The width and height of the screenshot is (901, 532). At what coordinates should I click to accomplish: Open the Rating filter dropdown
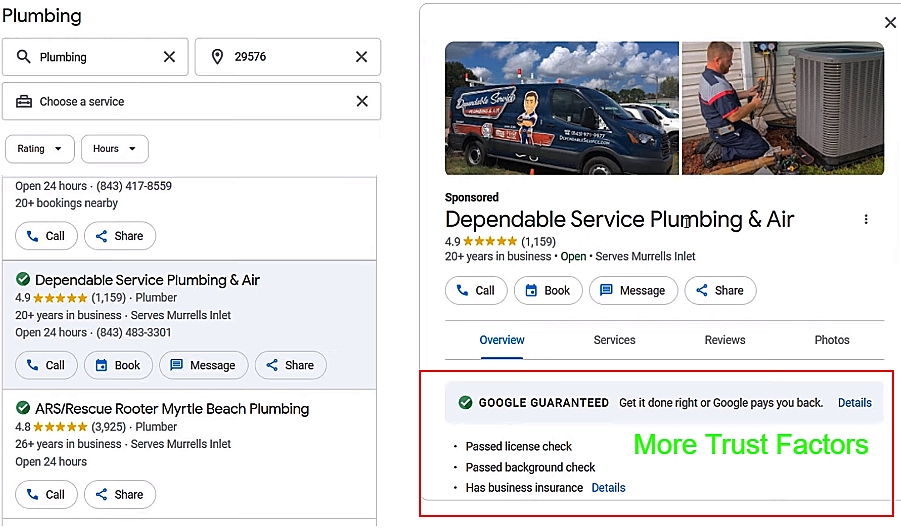(x=40, y=149)
